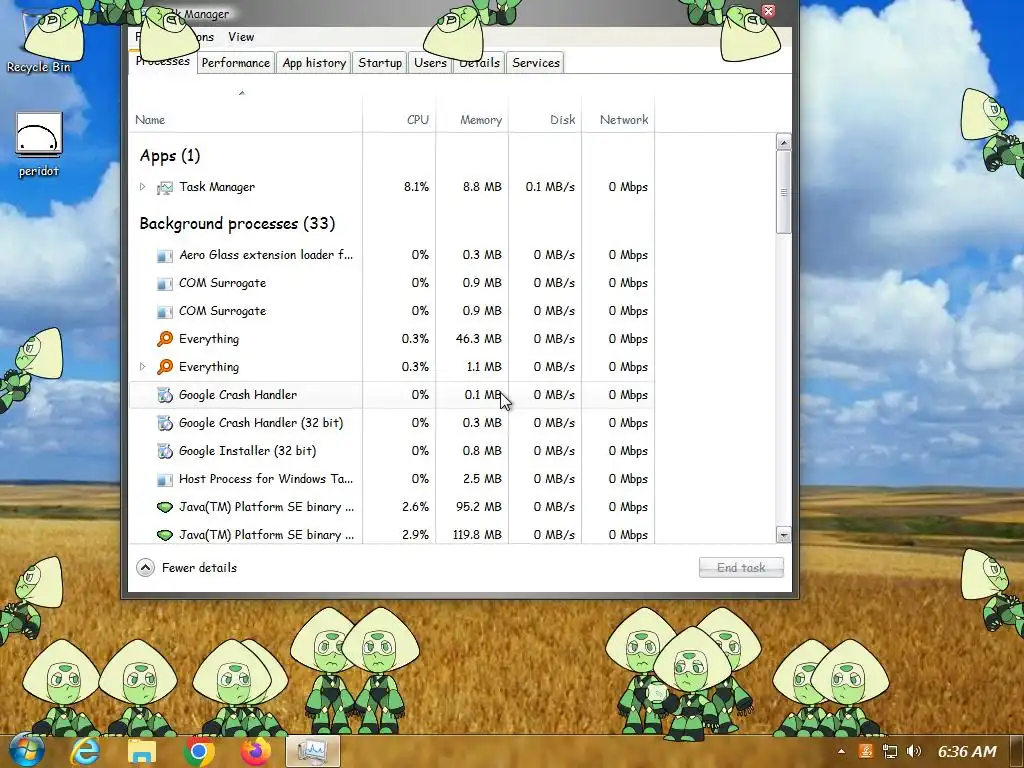Collapse view with Fewer details

pos(187,568)
